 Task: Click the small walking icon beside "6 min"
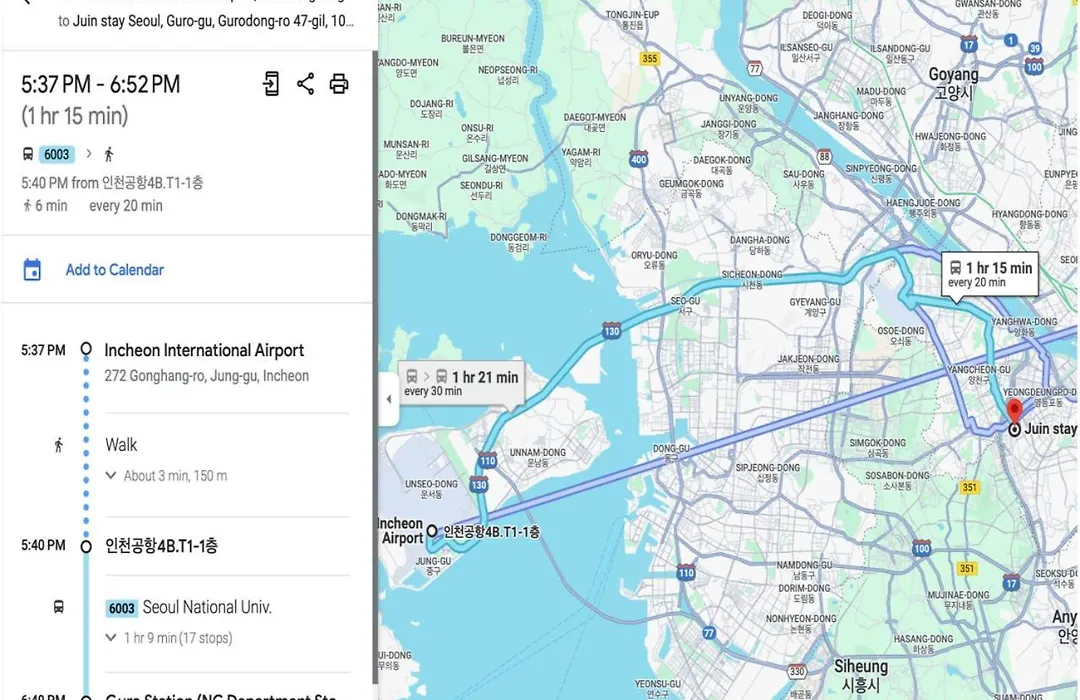(27, 205)
